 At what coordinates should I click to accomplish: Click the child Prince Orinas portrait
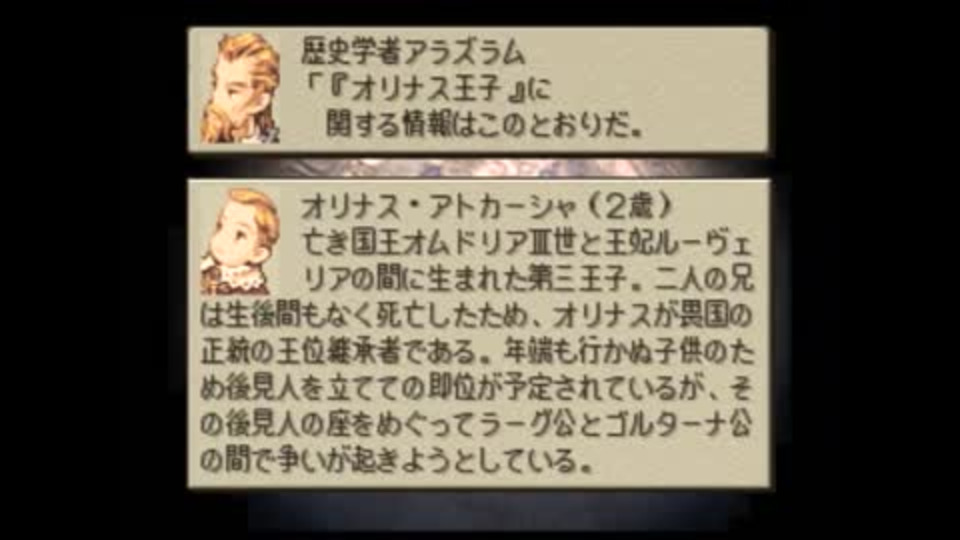pyautogui.click(x=240, y=241)
